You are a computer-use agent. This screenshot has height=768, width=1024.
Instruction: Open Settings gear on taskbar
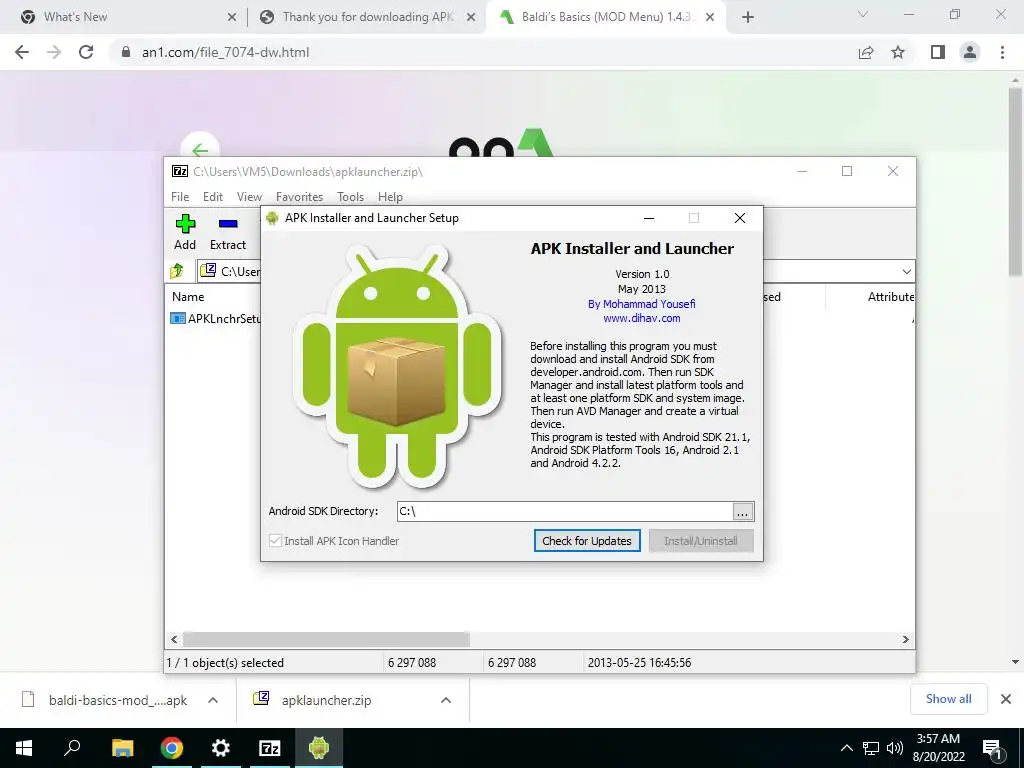tap(221, 748)
